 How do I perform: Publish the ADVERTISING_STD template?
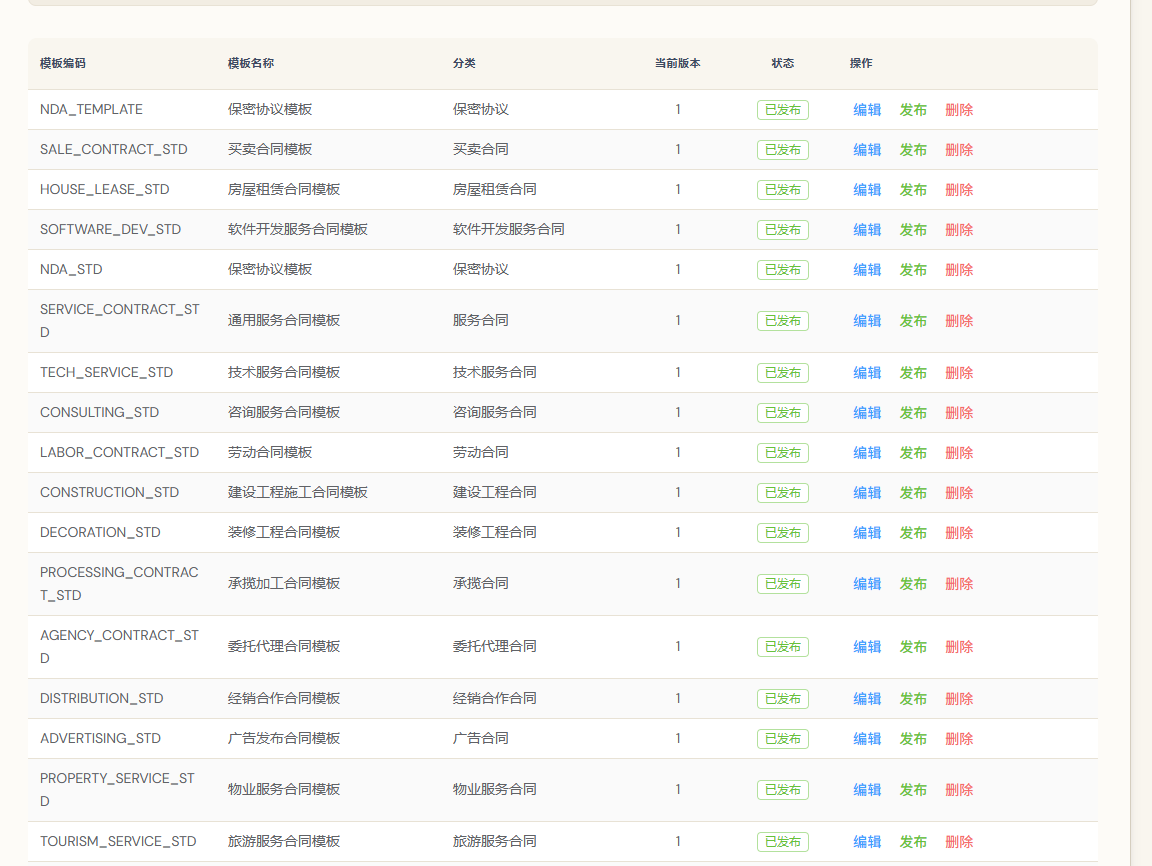[x=913, y=739]
